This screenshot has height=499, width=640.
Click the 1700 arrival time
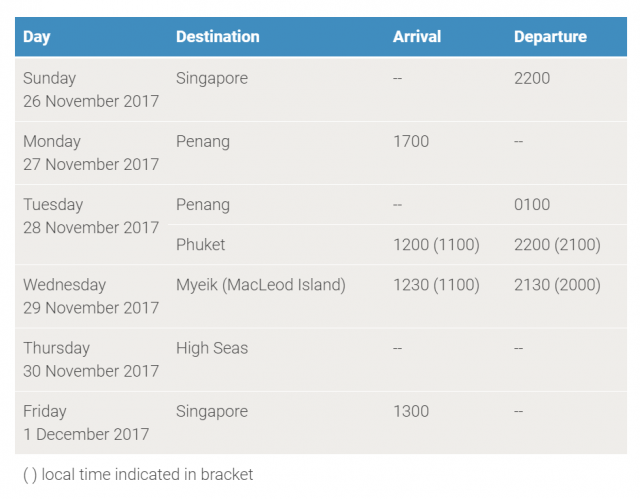point(411,141)
